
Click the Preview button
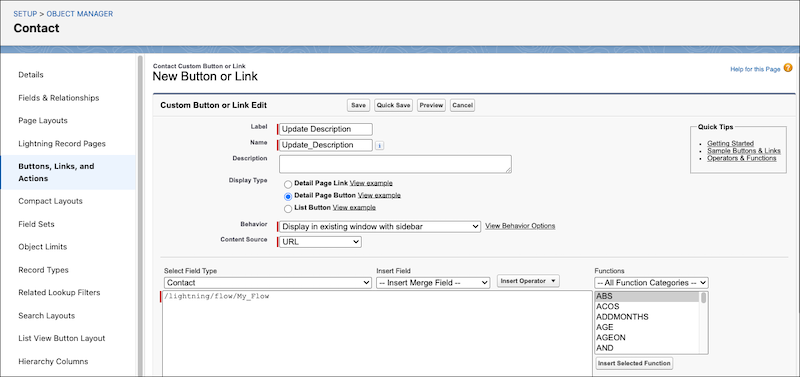point(431,106)
